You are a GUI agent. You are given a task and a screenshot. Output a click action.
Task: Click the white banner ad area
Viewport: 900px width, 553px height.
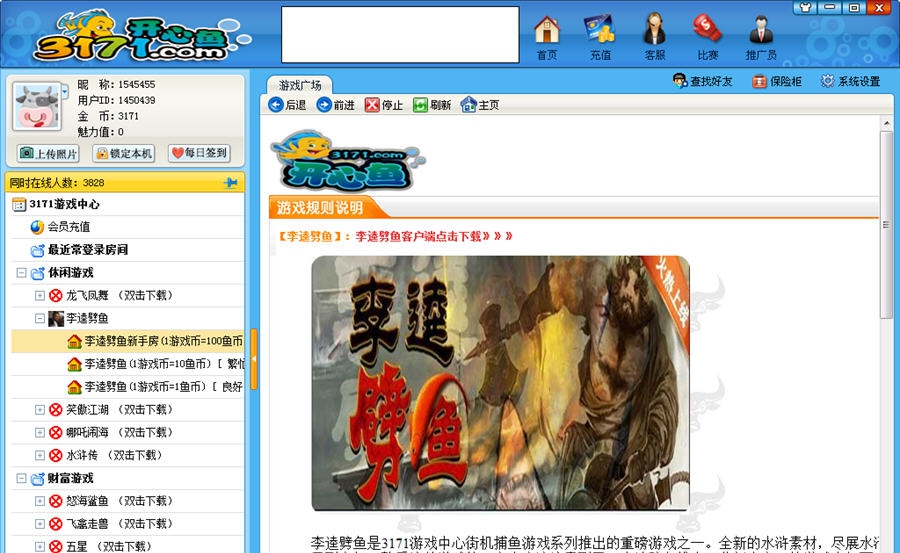point(400,34)
